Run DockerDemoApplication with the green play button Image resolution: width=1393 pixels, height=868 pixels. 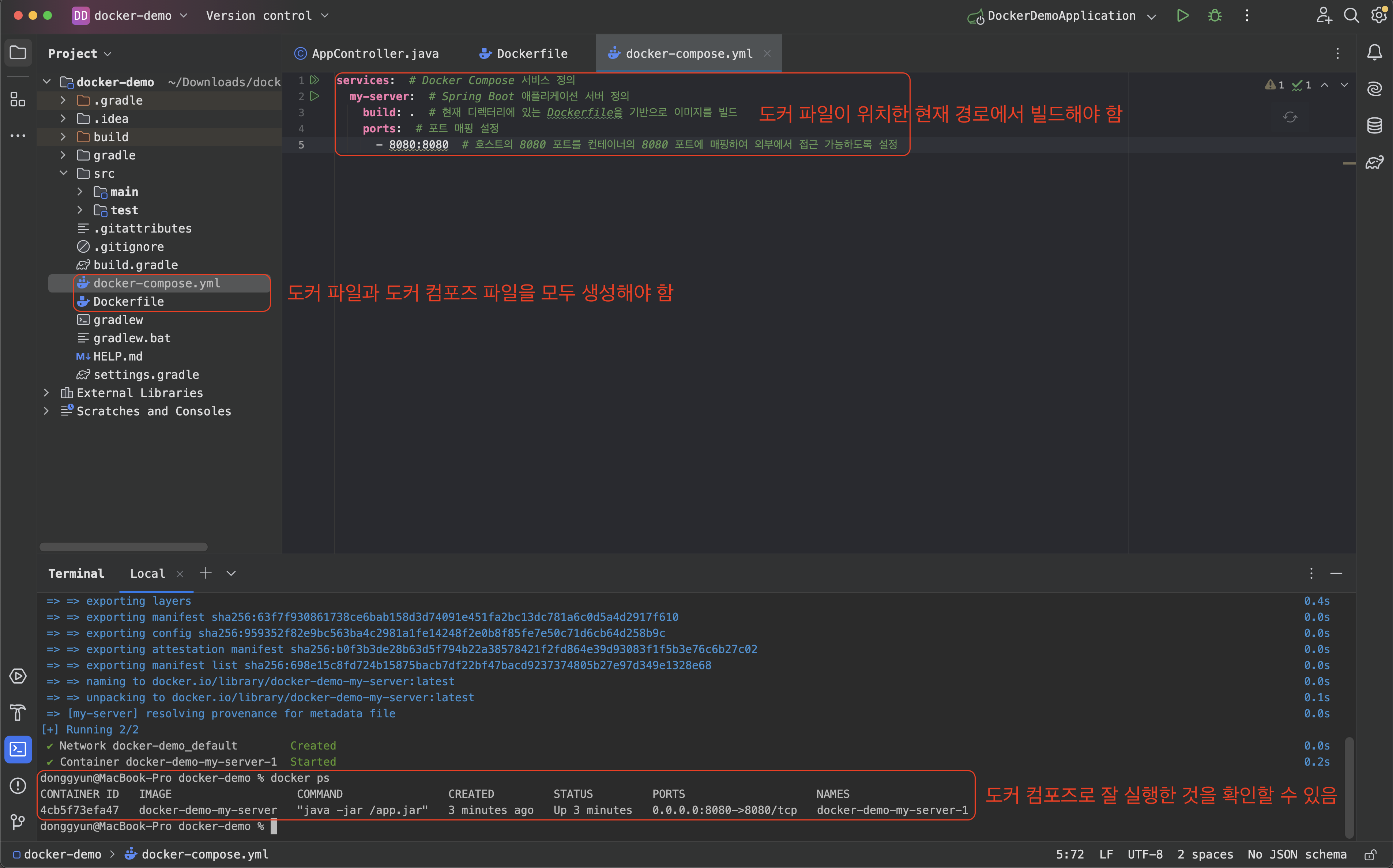click(1182, 15)
